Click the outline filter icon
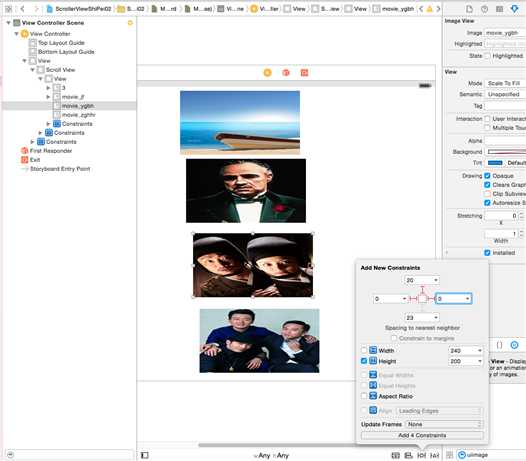 click(10, 455)
